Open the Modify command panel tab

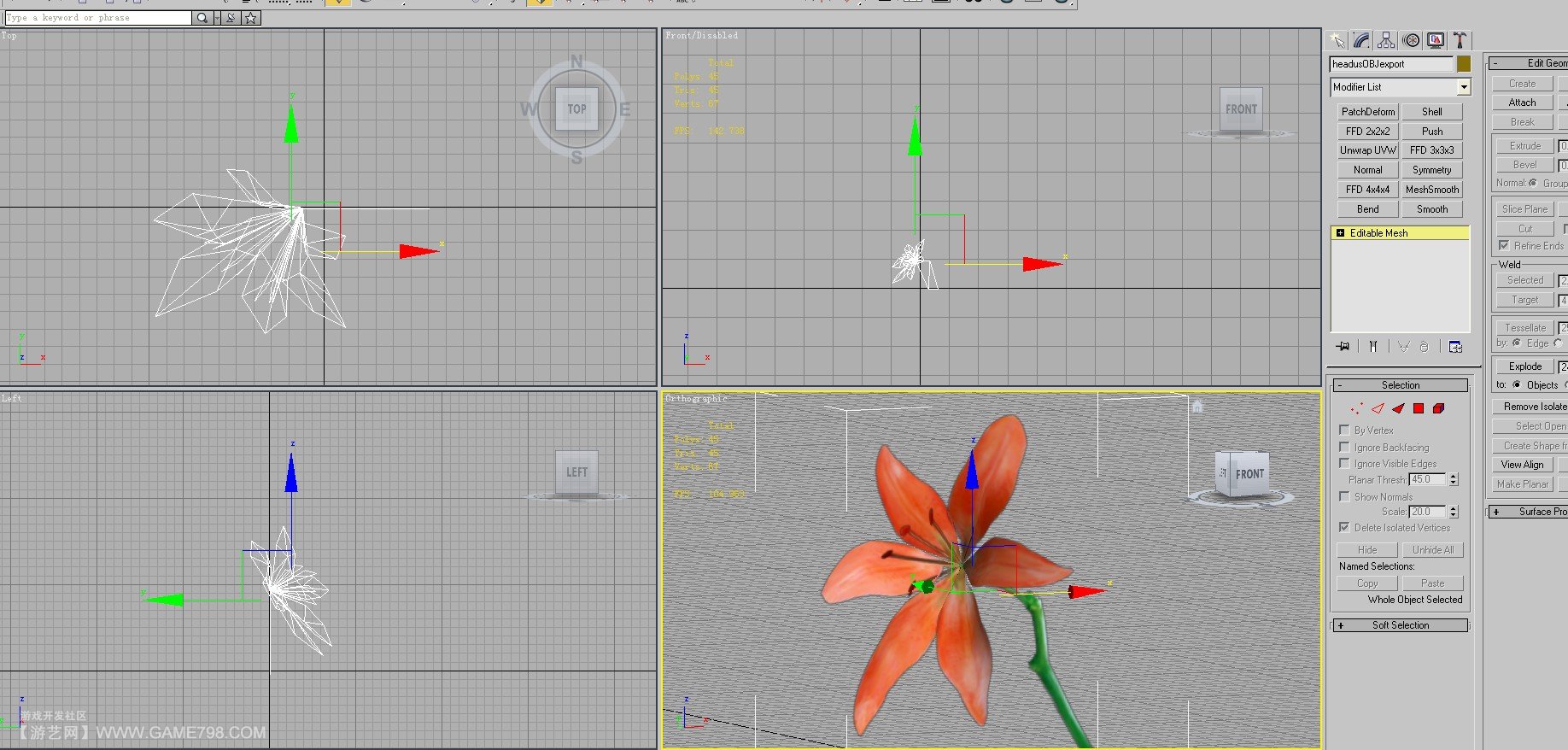point(1361,40)
